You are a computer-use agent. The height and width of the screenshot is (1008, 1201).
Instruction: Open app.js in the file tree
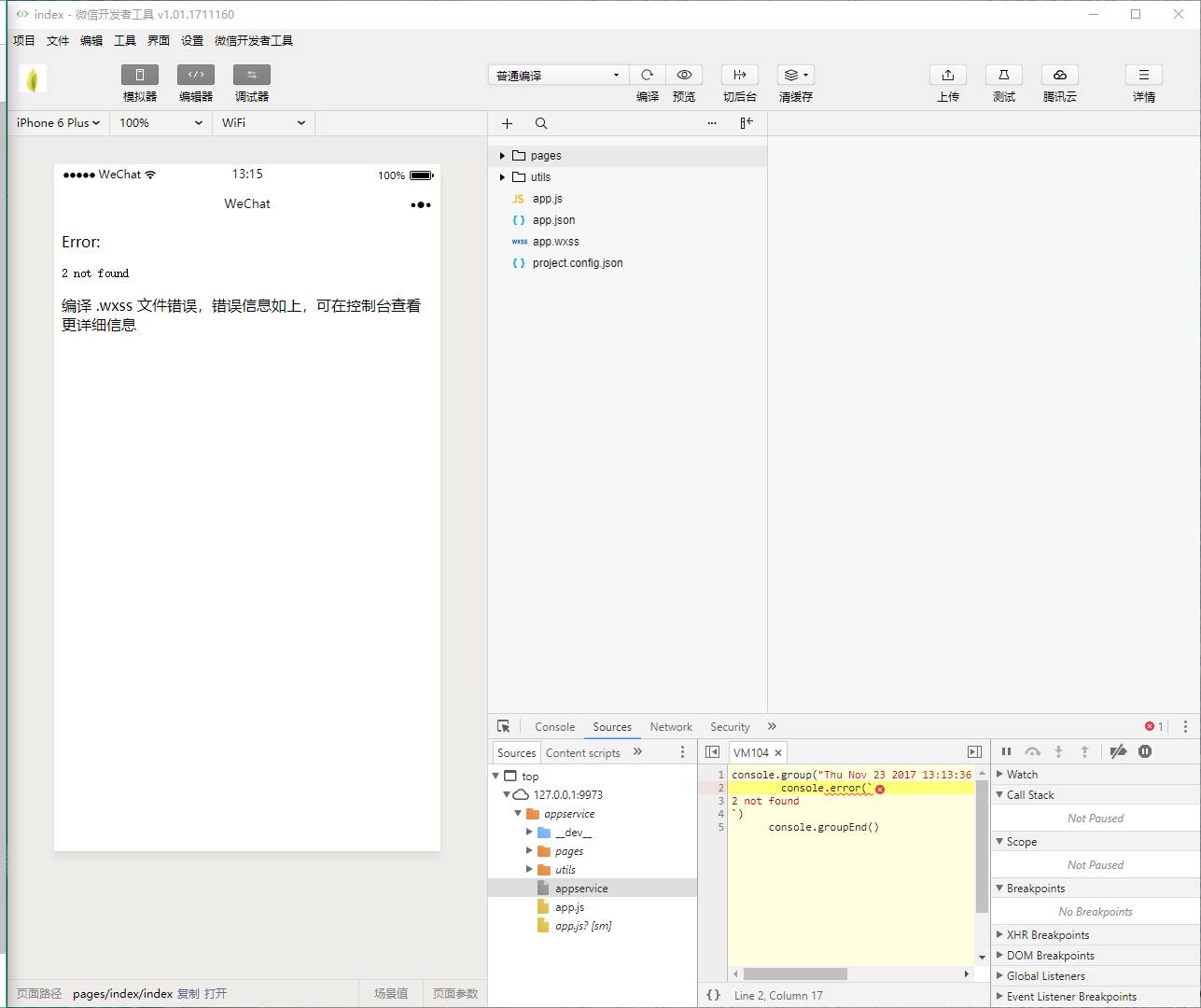(548, 199)
